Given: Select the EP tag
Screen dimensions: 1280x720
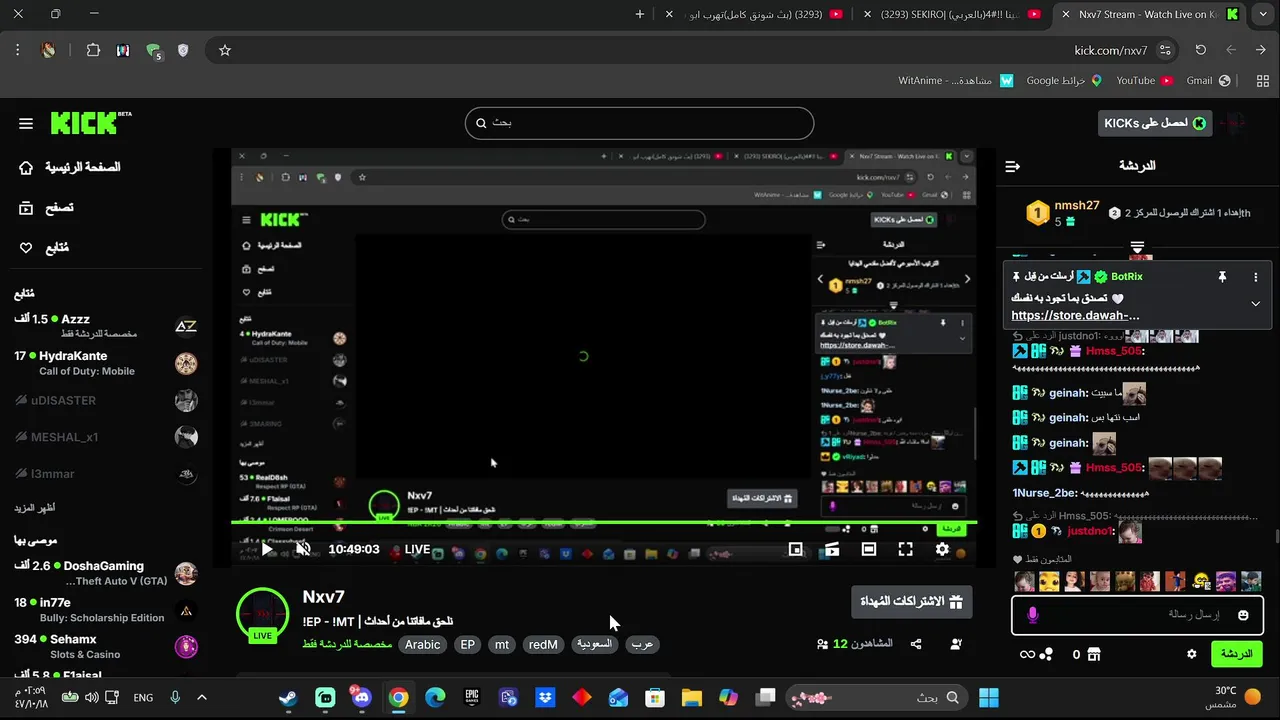Looking at the screenshot, I should point(467,645).
